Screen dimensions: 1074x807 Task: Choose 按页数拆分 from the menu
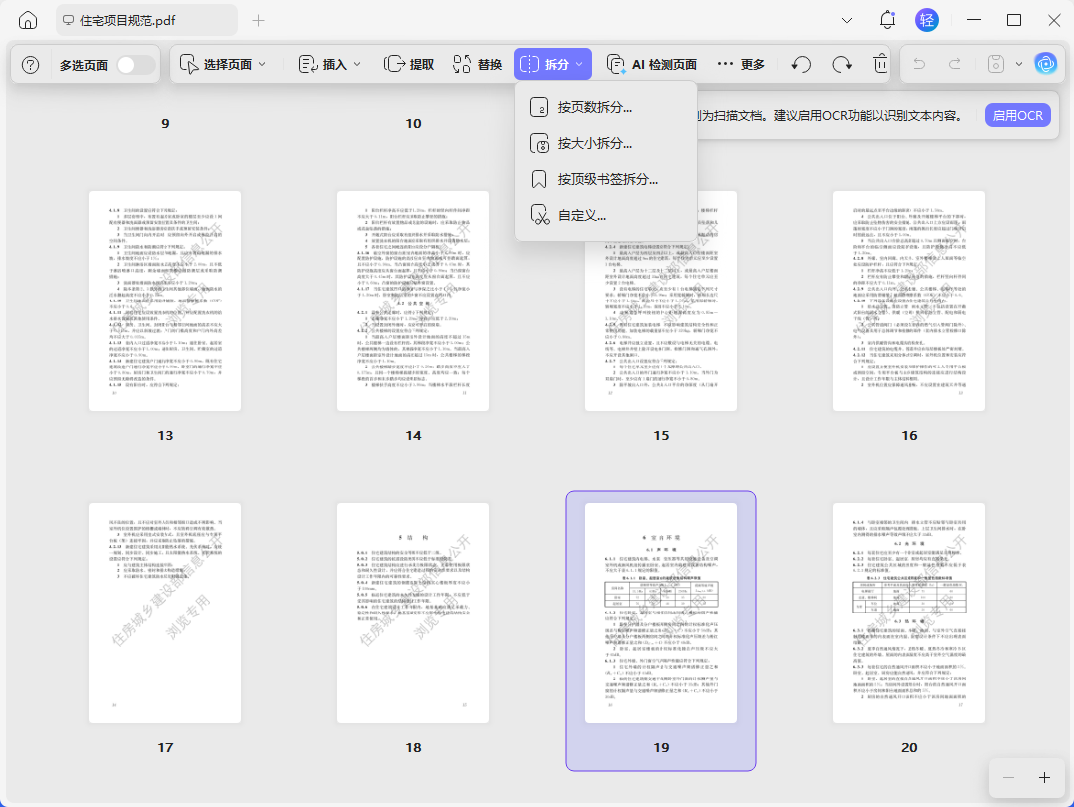pos(605,108)
